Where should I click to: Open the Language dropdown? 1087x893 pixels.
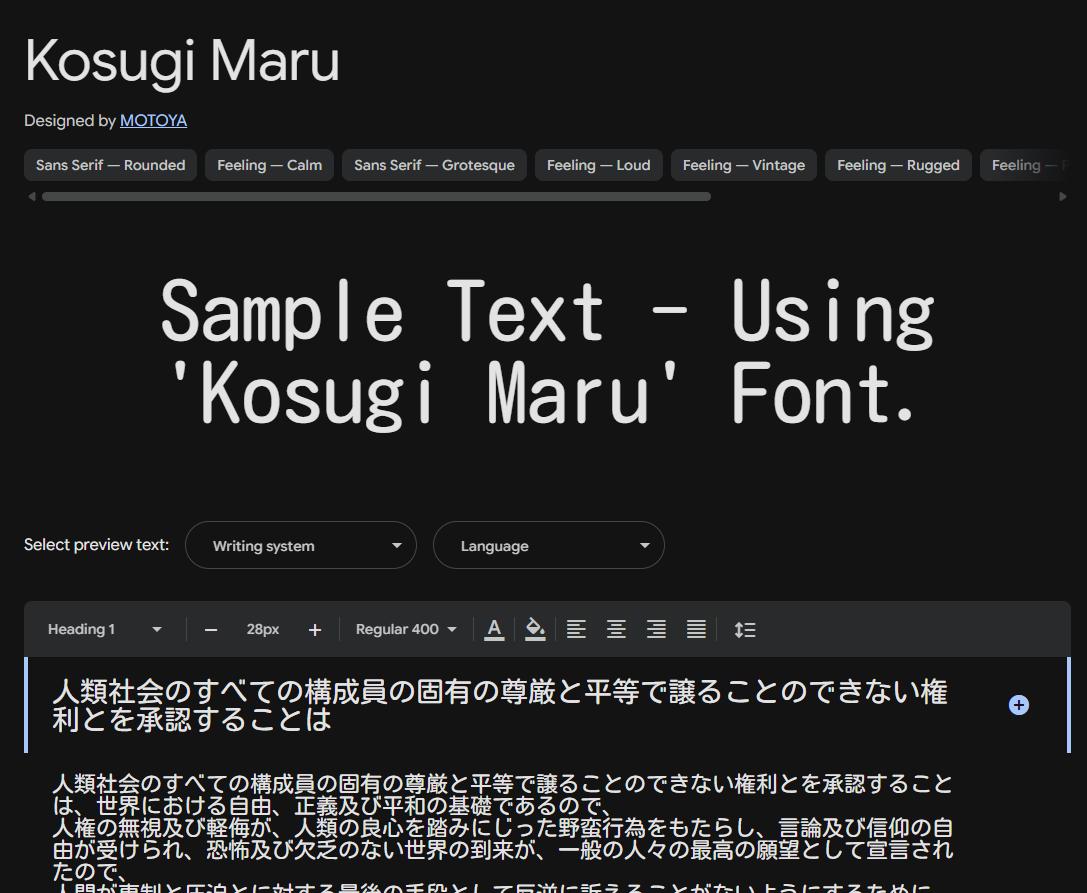tap(548, 546)
